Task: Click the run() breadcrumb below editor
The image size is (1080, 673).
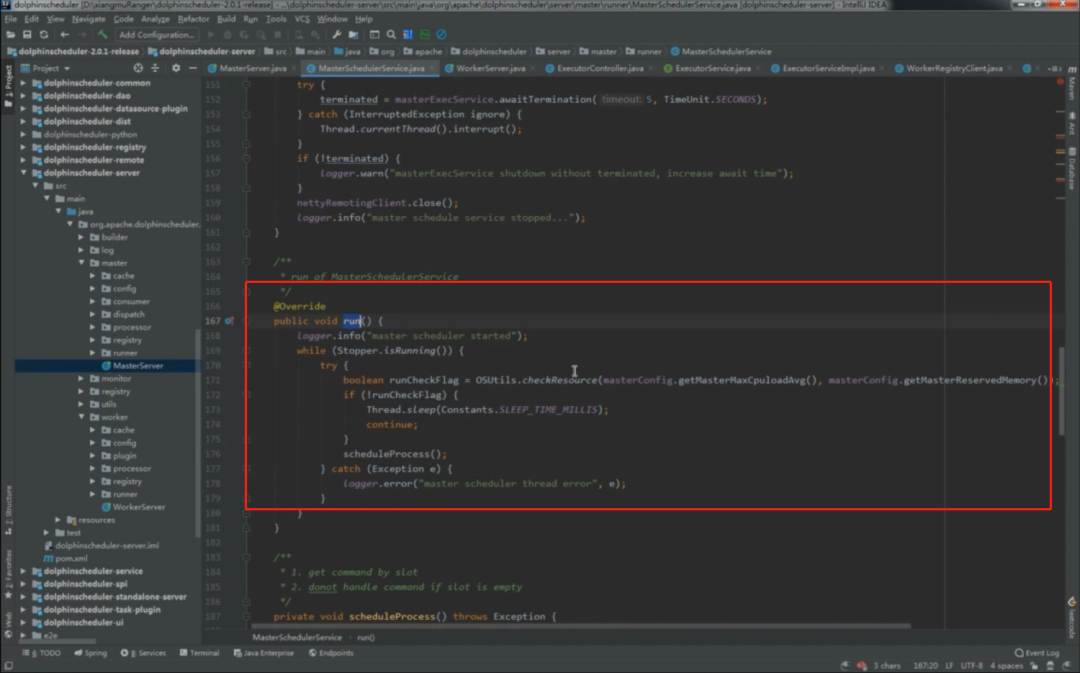Action: pyautogui.click(x=366, y=638)
